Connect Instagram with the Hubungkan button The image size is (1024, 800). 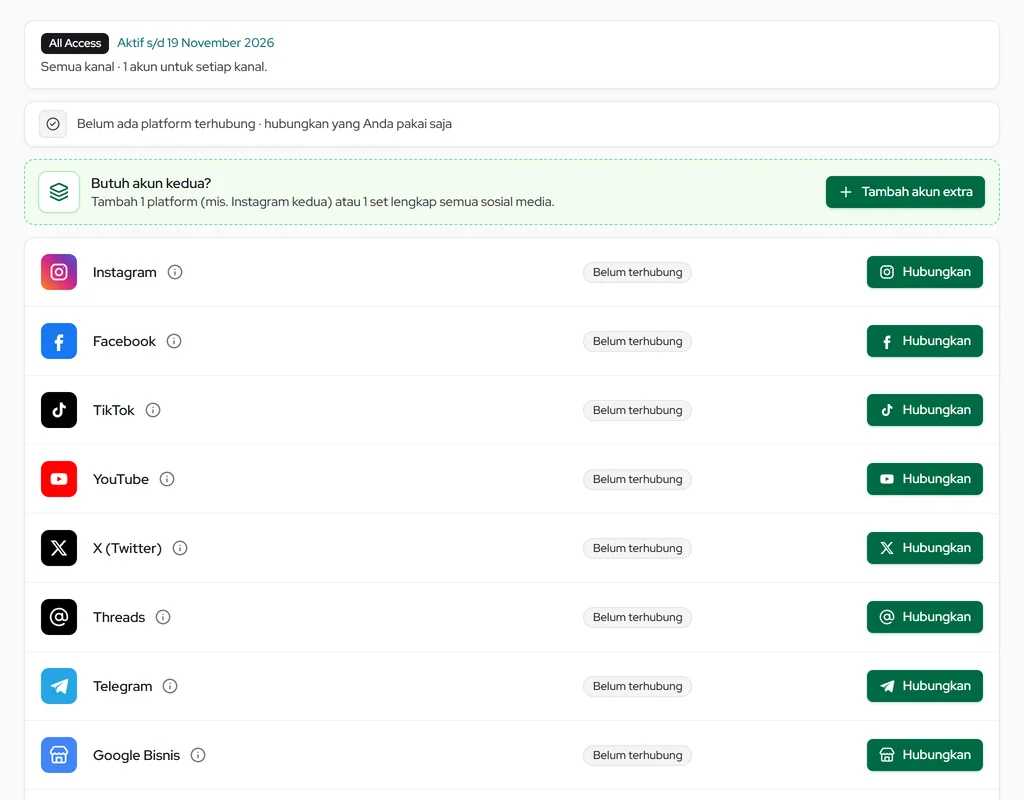[x=925, y=272]
